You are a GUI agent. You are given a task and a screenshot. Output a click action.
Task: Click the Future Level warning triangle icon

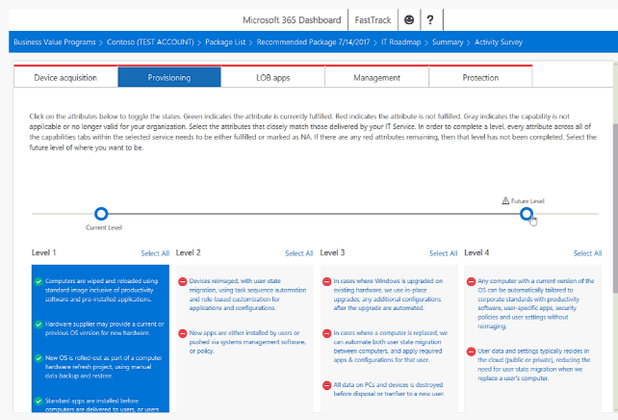505,201
